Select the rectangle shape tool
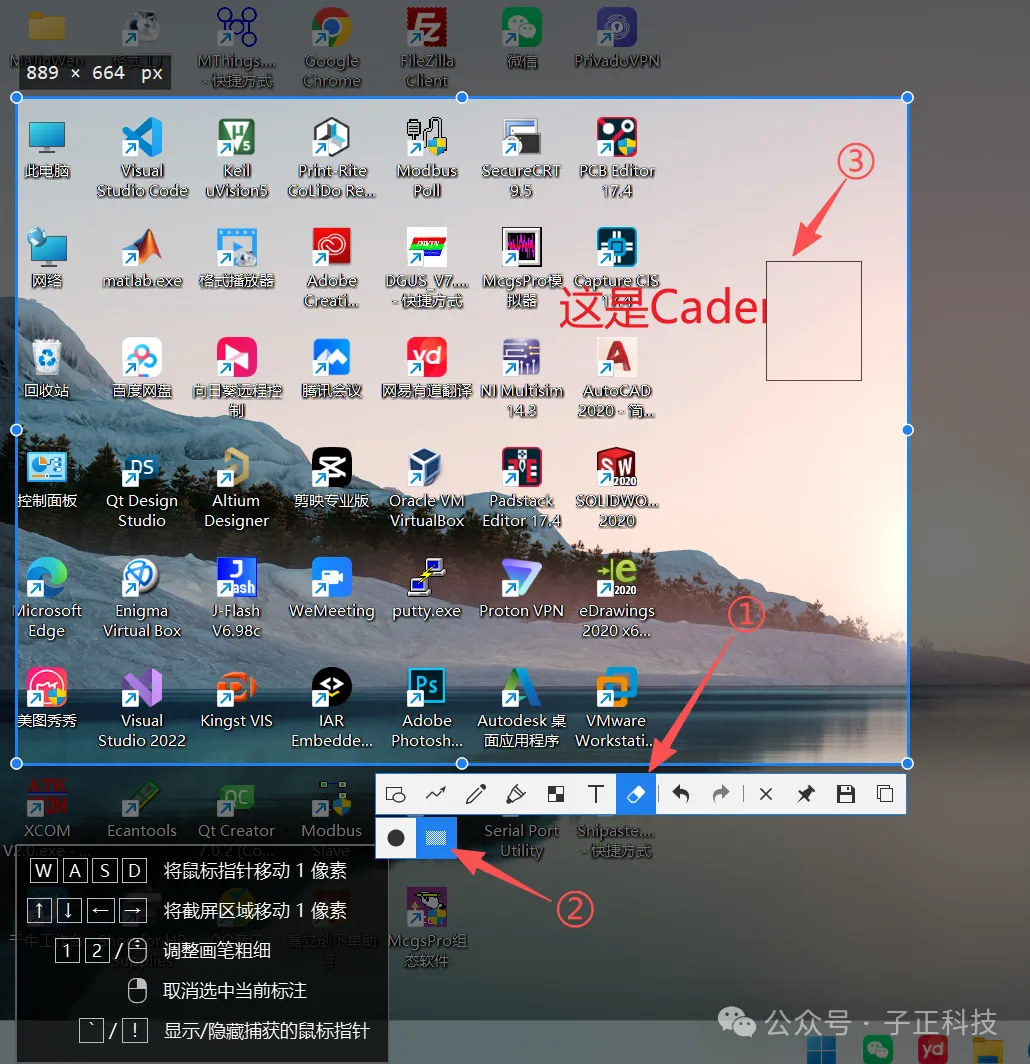This screenshot has height=1064, width=1030. [x=396, y=793]
